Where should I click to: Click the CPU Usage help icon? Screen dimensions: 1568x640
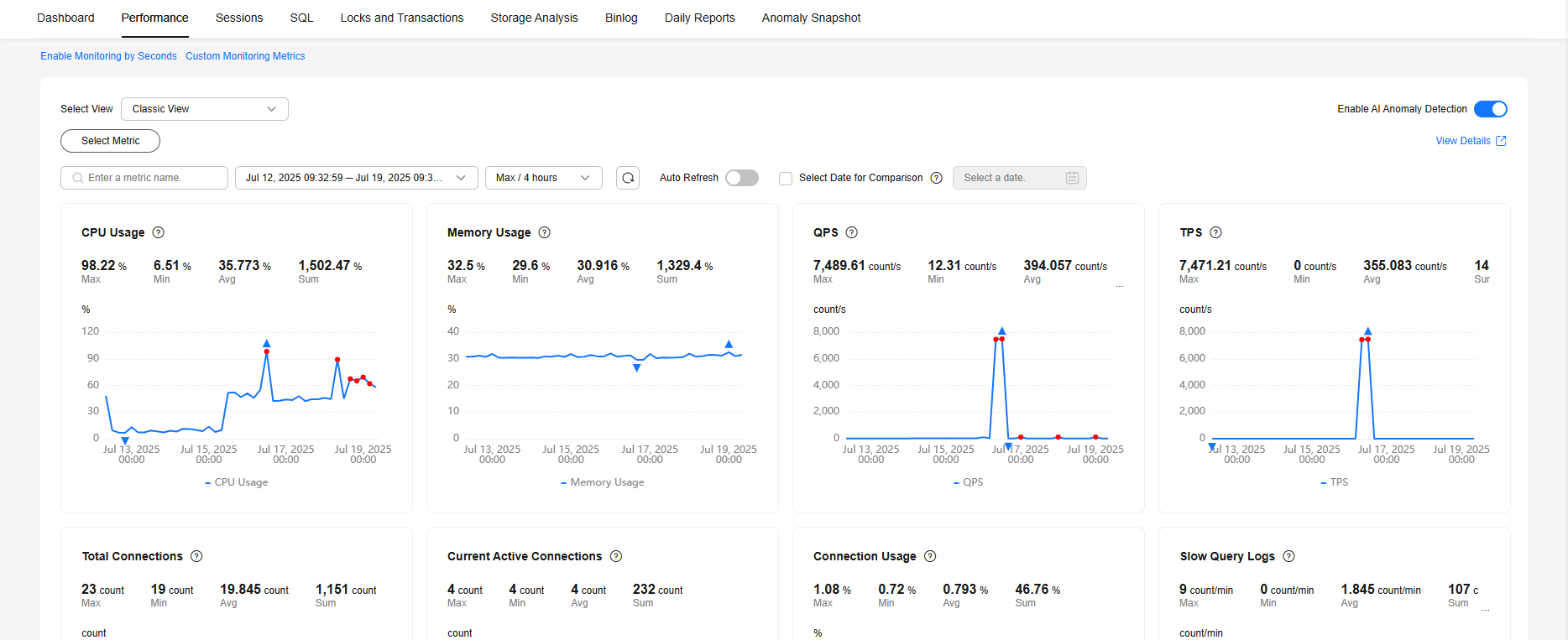point(158,232)
